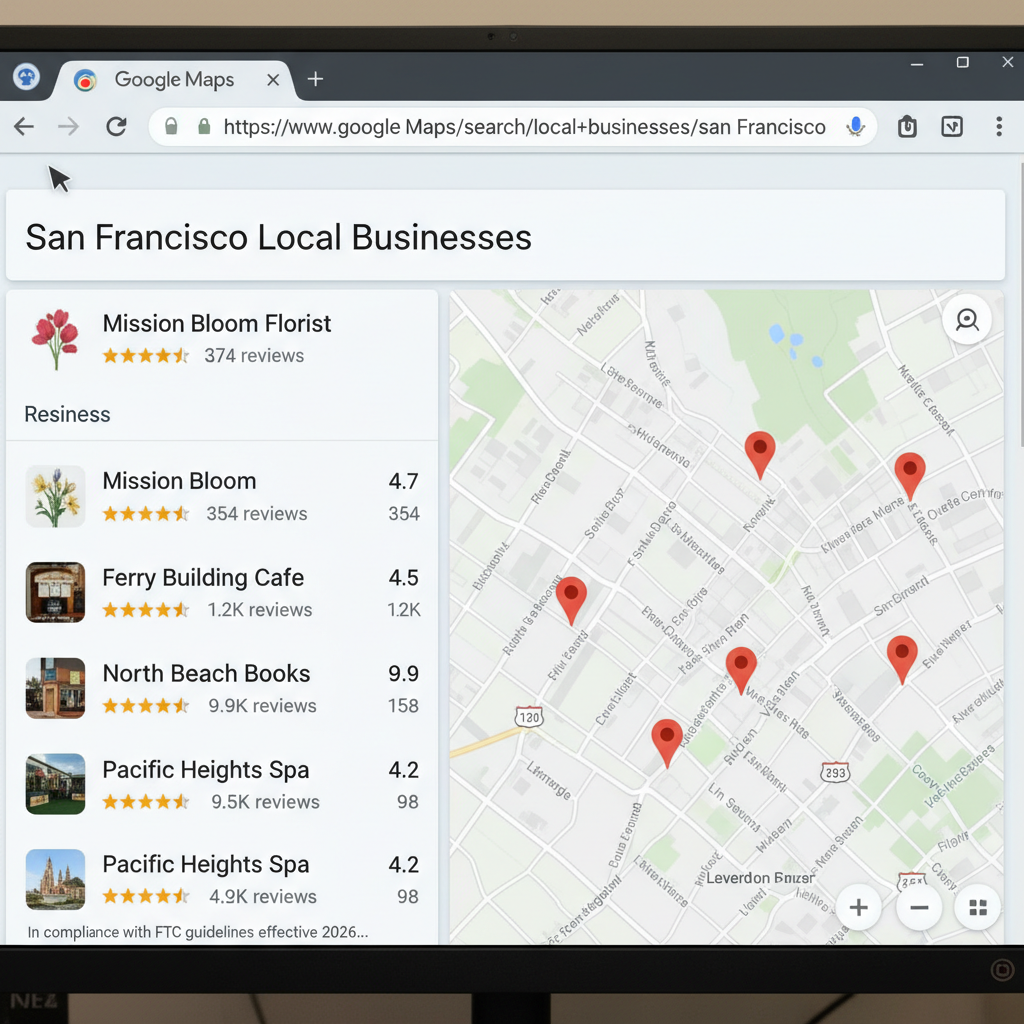Click the North Beach Books storefront thumbnail
The width and height of the screenshot is (1024, 1024).
(x=56, y=688)
